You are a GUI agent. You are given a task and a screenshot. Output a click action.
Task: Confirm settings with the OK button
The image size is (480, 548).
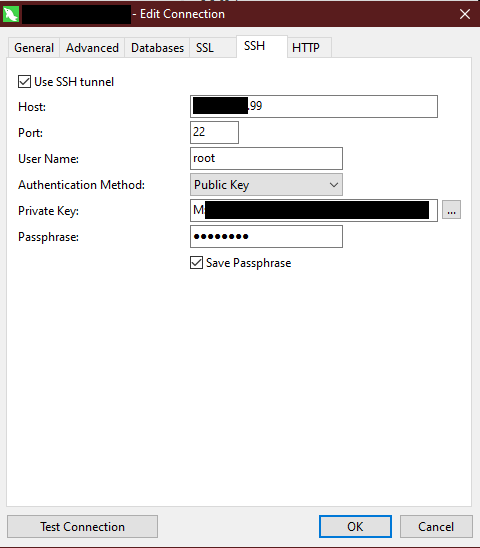click(355, 527)
